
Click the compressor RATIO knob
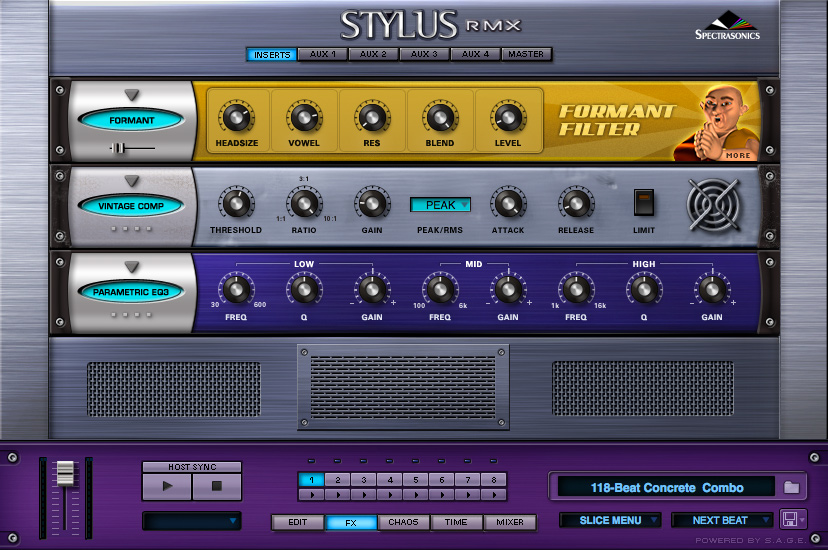pos(304,203)
